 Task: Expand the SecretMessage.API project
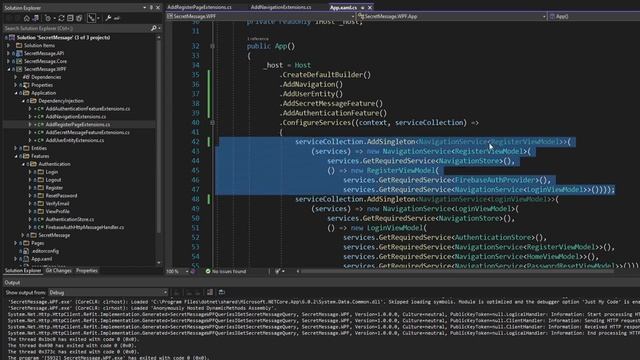[x=9, y=53]
